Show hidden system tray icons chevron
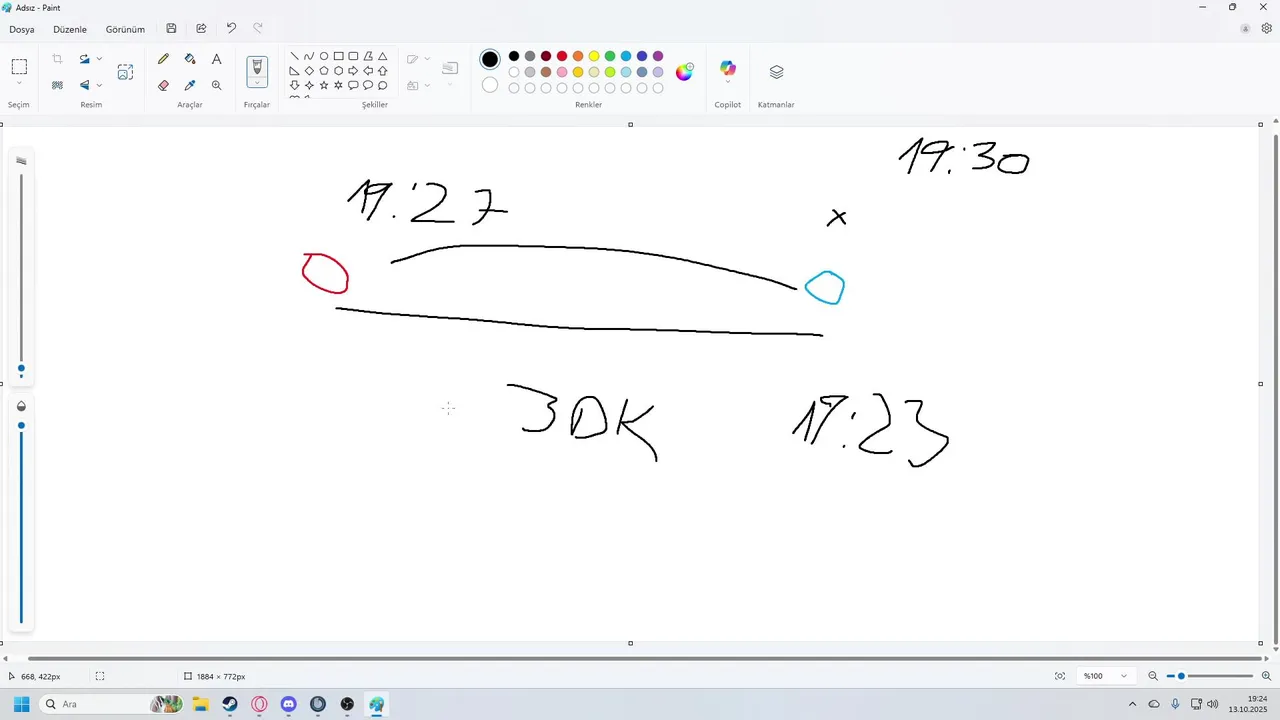1280x720 pixels. [1132, 704]
